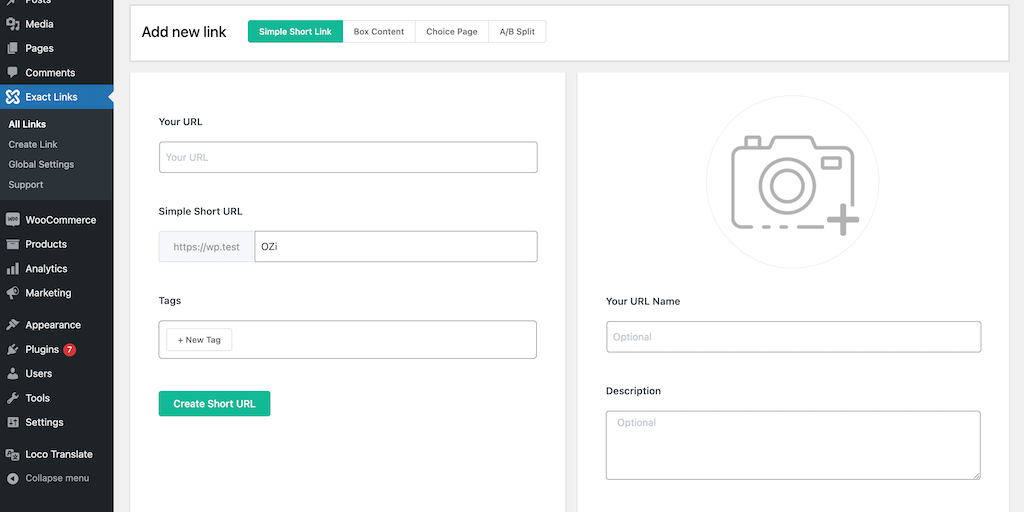Add a tag with New Tag button
The width and height of the screenshot is (1024, 512).
tap(199, 340)
